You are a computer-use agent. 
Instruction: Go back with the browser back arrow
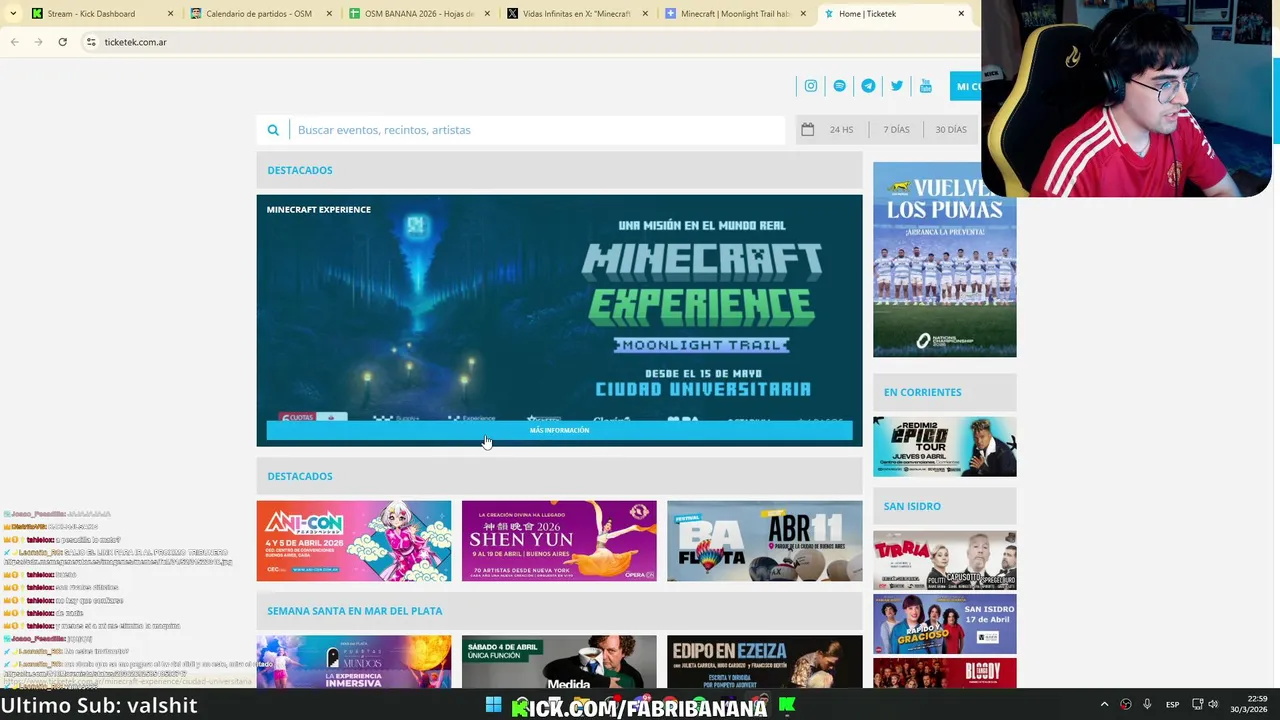click(x=15, y=42)
